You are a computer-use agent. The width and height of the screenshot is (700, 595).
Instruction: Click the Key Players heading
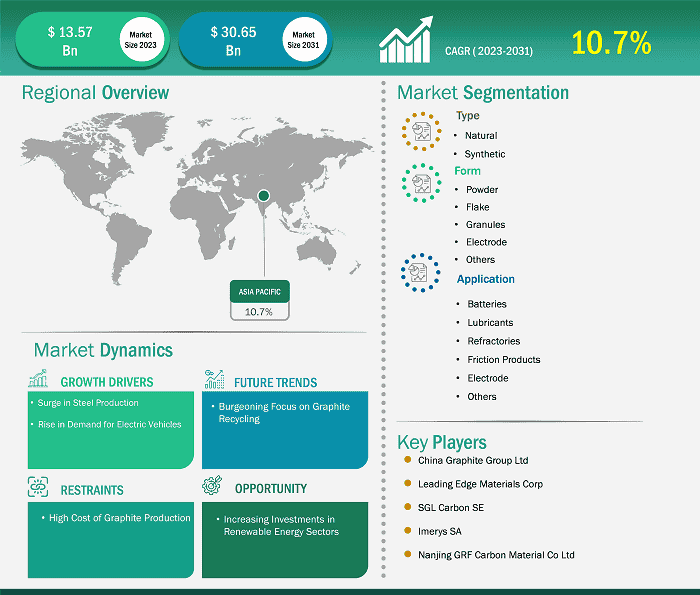[x=442, y=442]
